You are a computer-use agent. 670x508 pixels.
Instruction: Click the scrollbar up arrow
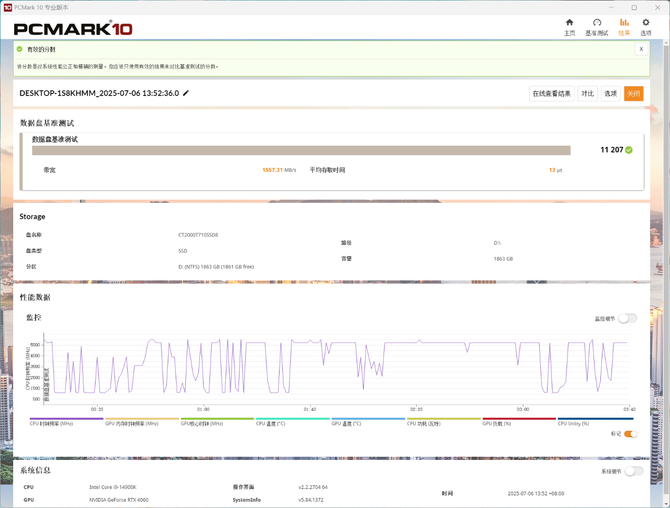point(666,43)
